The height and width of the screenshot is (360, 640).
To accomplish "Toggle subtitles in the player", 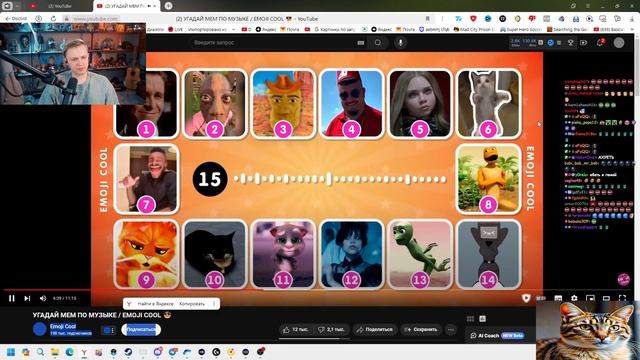I will [558, 298].
